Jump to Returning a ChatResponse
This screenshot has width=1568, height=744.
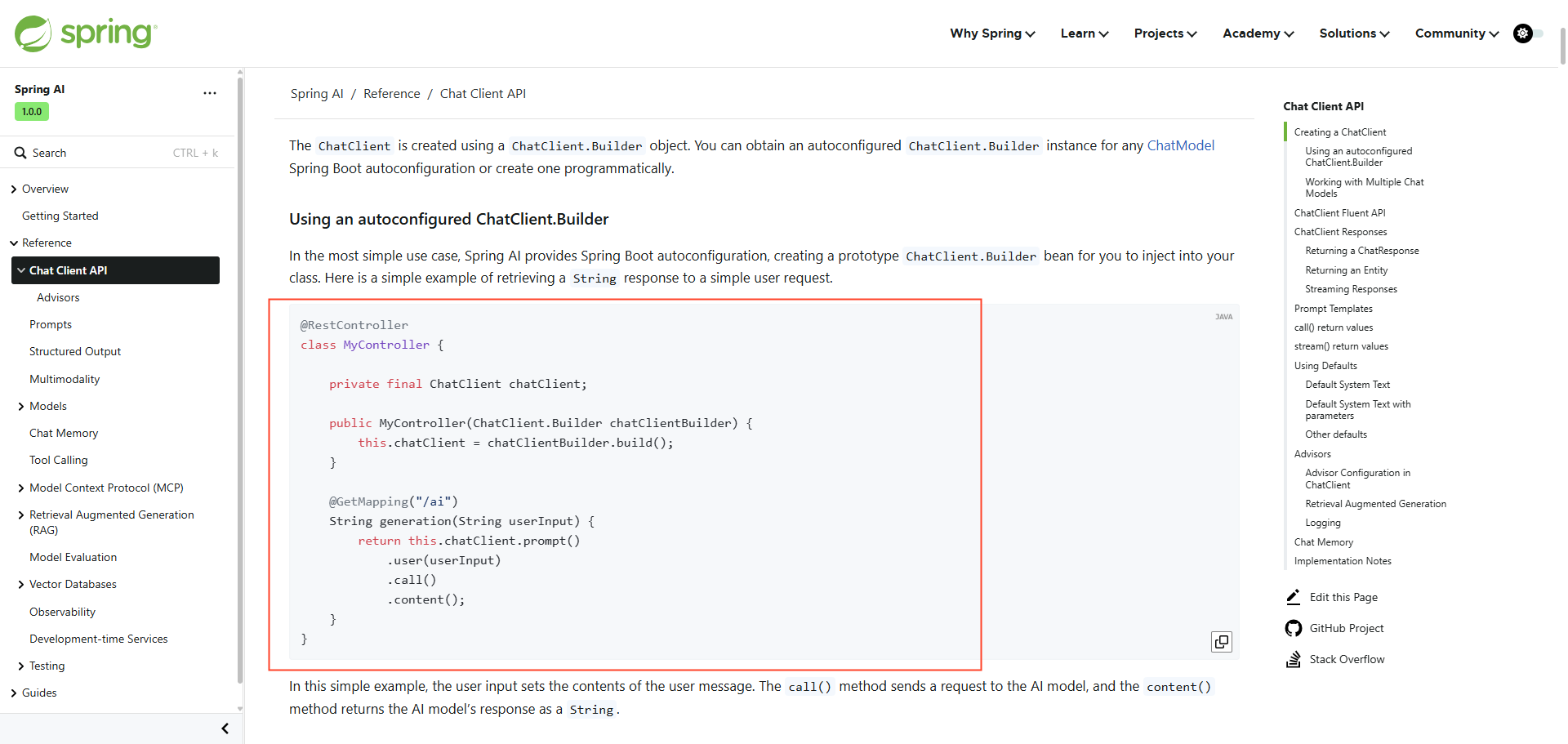click(1362, 251)
